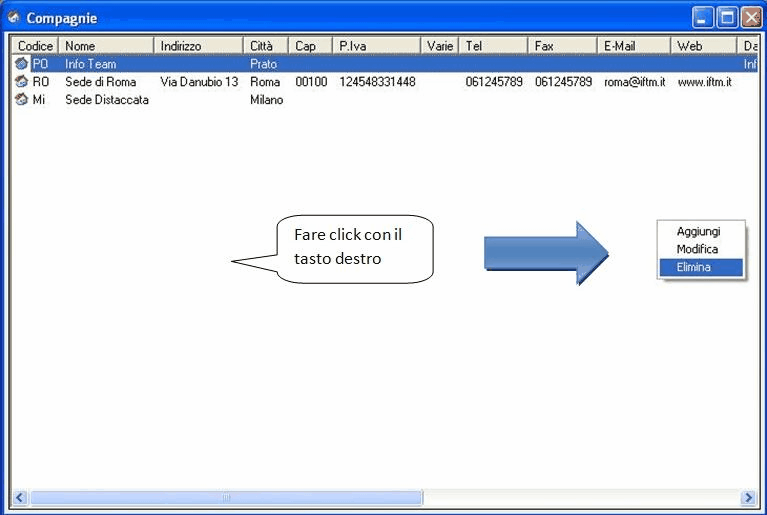Click the 'RO' code cell

[x=41, y=82]
